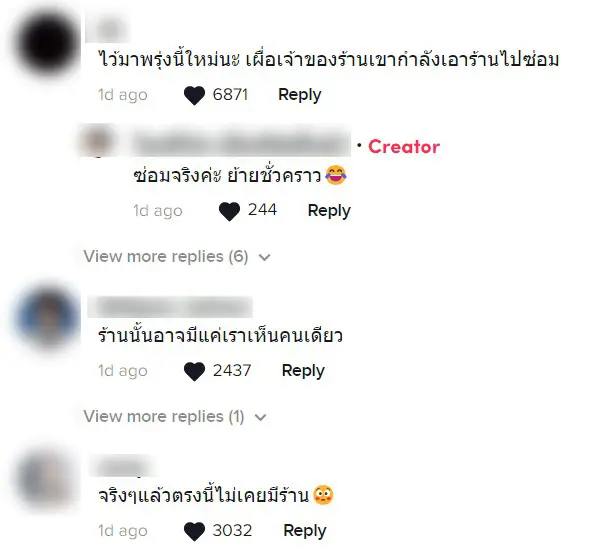Like the creator's reply with 244 likes
The width and height of the screenshot is (600, 550).
pos(229,211)
